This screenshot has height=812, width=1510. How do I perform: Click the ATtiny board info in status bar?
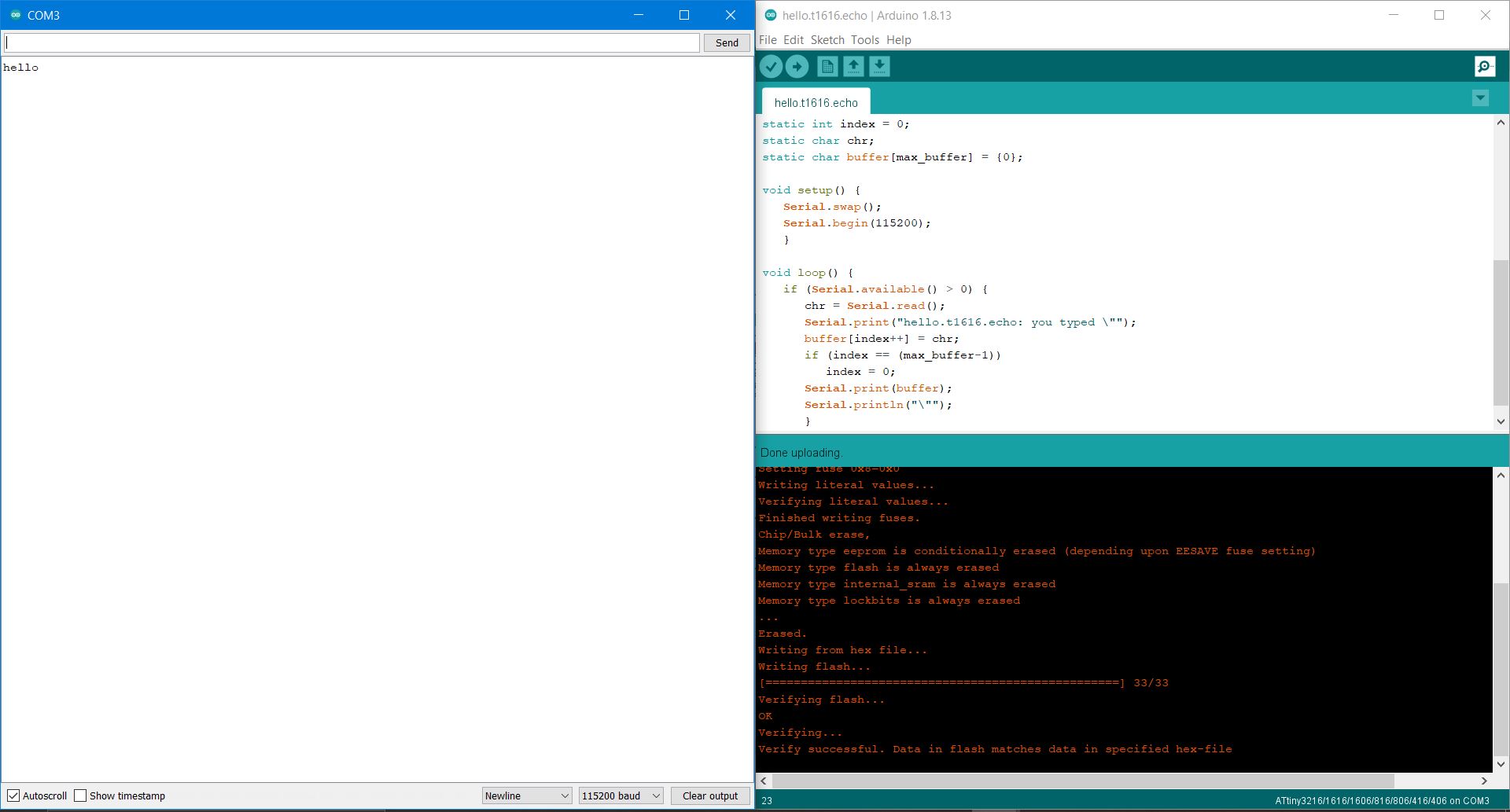[1382, 801]
